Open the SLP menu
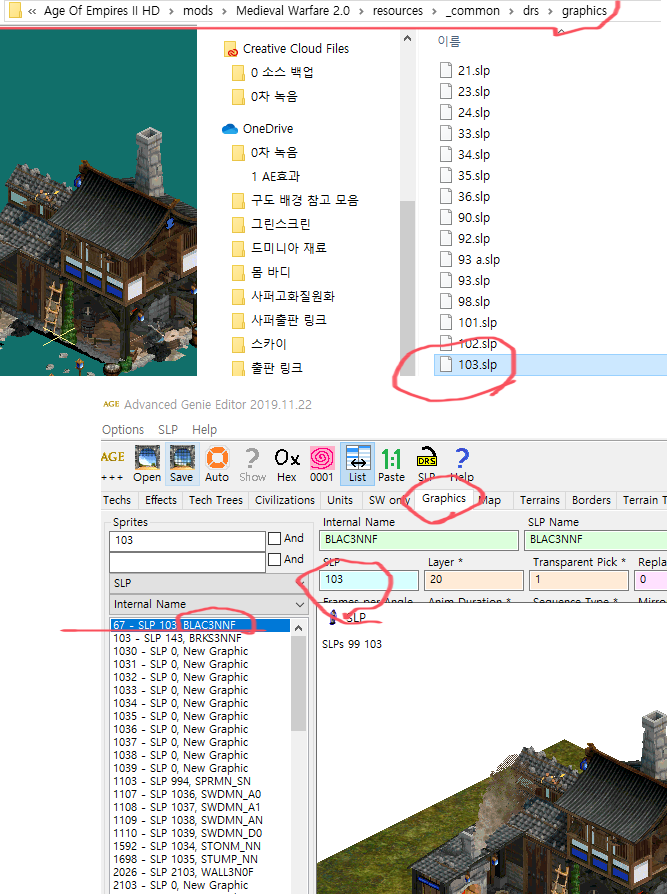 tap(168, 430)
